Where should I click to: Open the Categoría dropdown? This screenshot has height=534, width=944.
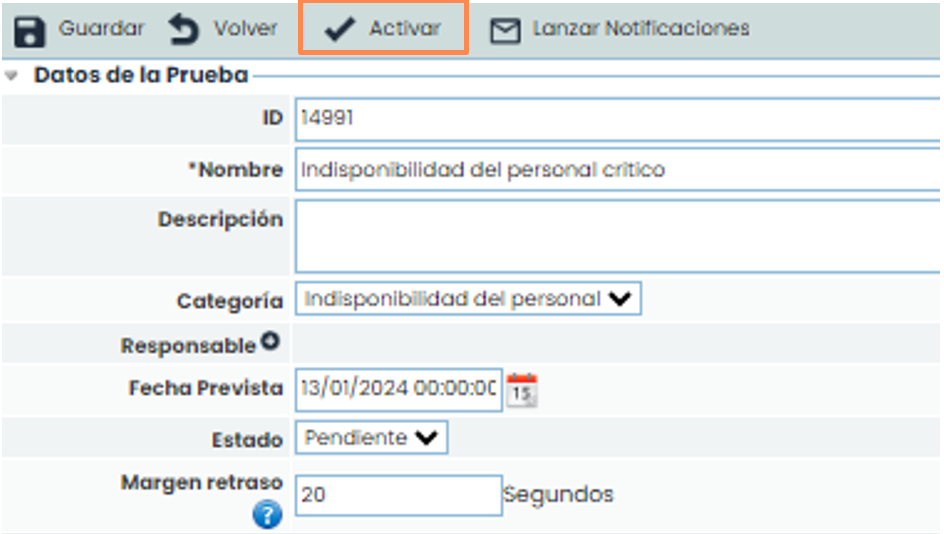tap(468, 299)
